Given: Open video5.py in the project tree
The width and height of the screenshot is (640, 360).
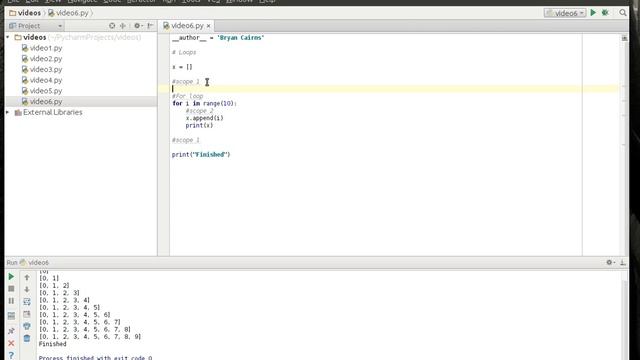Looking at the screenshot, I should 46,91.
